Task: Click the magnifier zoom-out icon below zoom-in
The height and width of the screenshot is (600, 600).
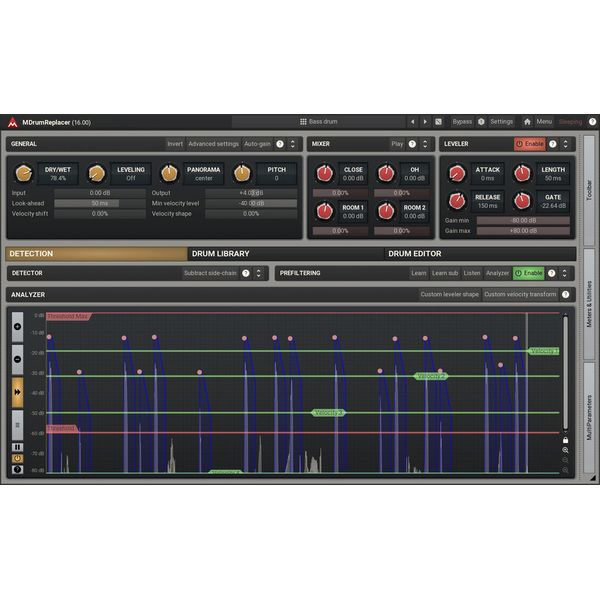Action: click(x=565, y=460)
